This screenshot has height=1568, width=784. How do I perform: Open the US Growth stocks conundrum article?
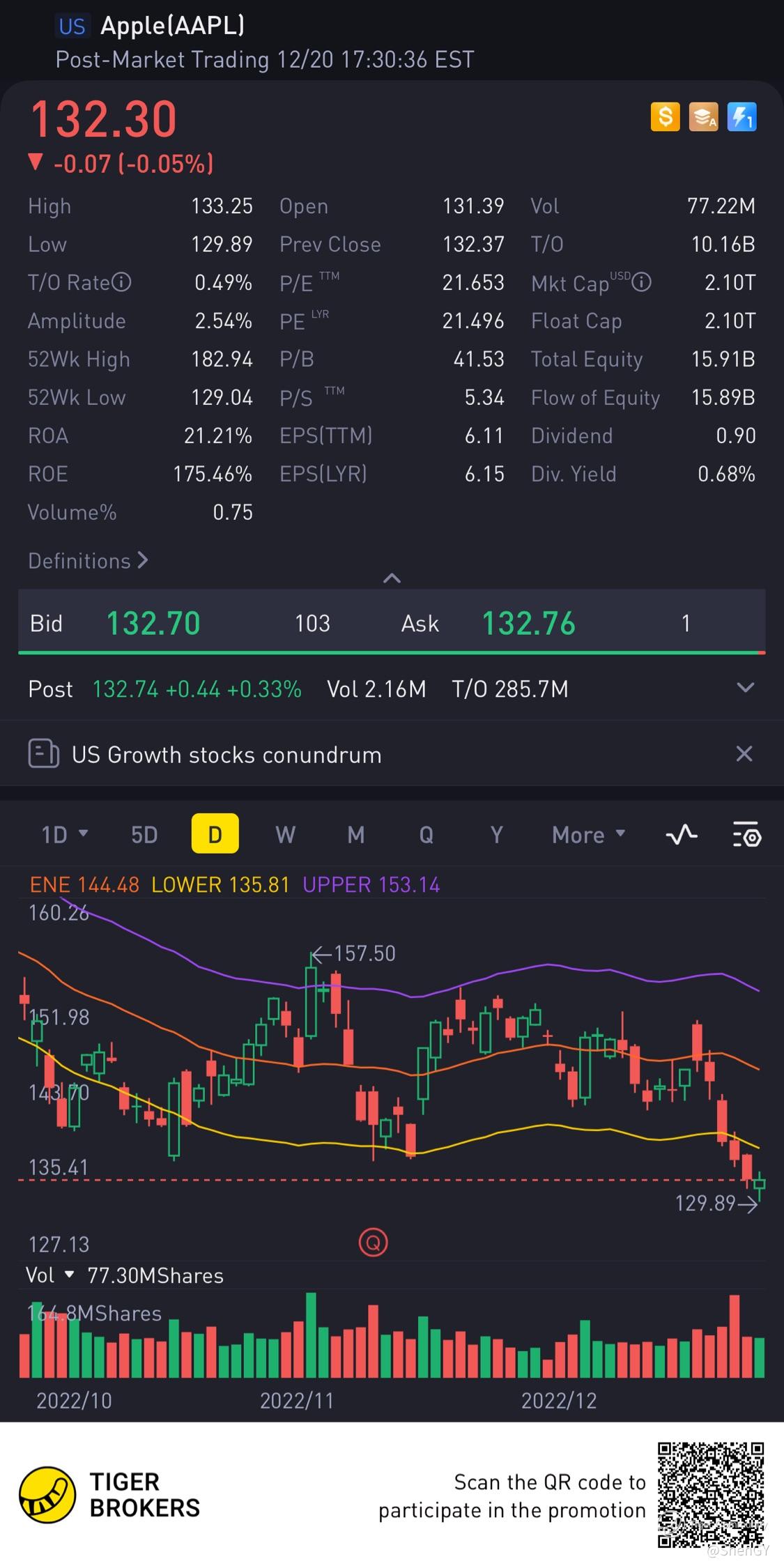pos(226,755)
